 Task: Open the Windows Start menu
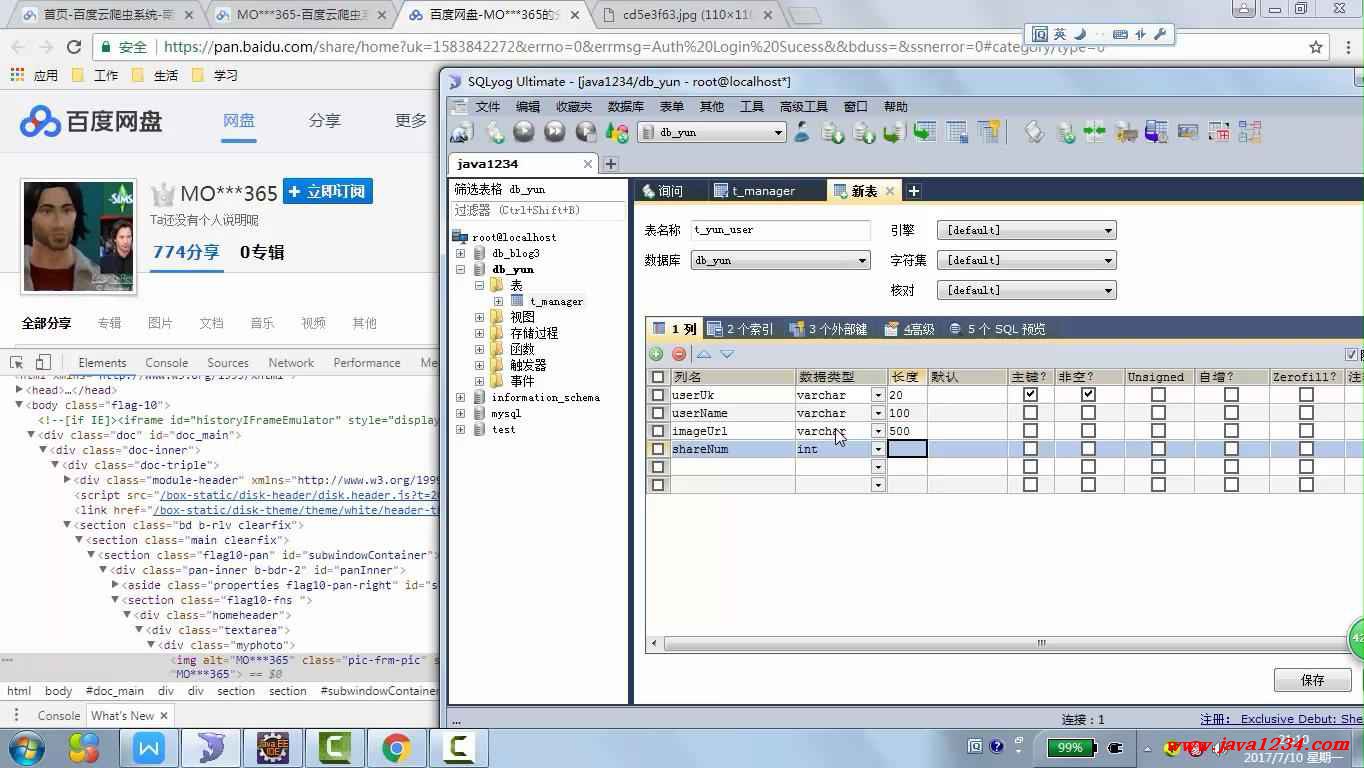[x=27, y=748]
